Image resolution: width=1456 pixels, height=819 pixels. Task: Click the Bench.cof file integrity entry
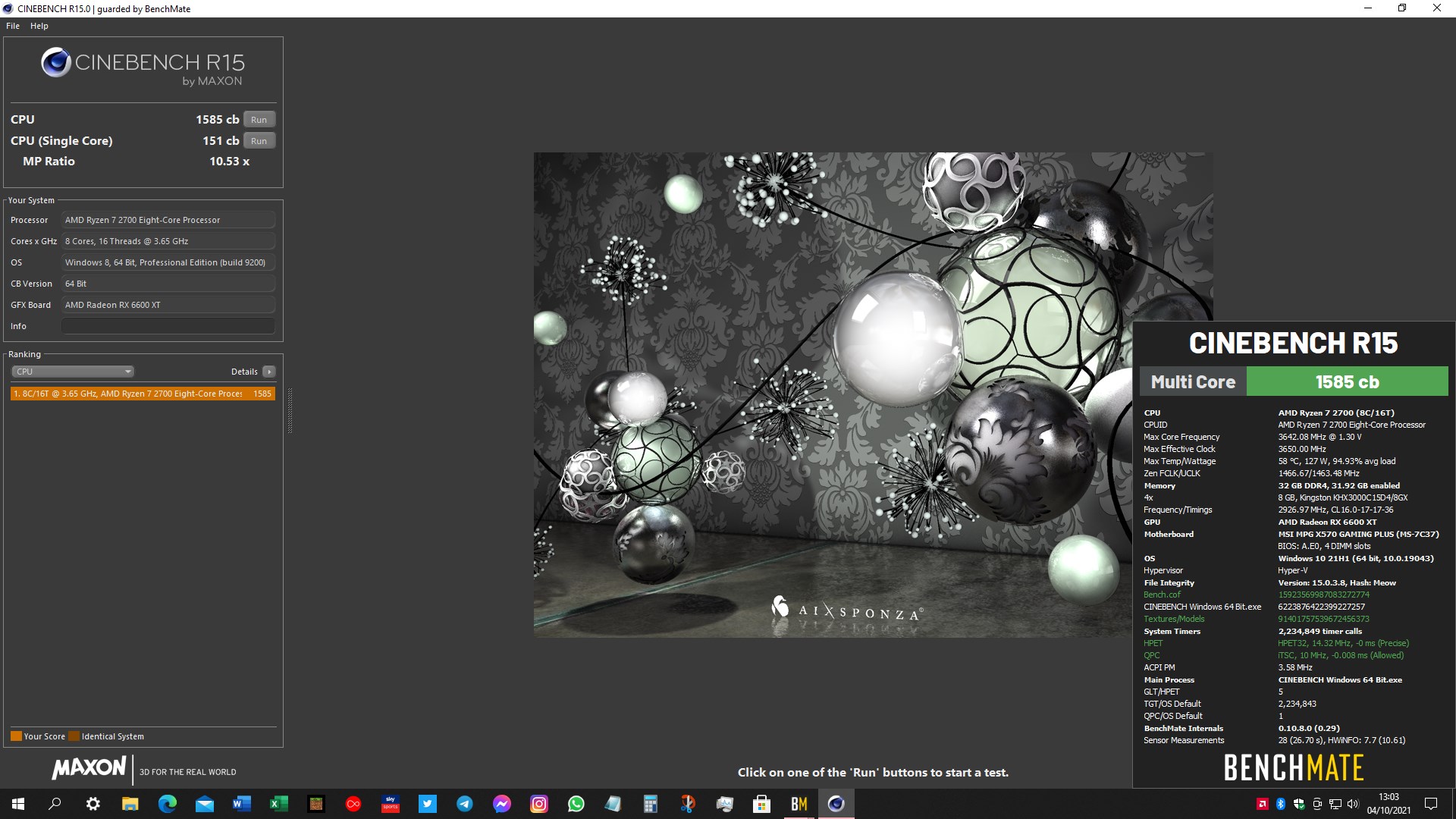1162,595
